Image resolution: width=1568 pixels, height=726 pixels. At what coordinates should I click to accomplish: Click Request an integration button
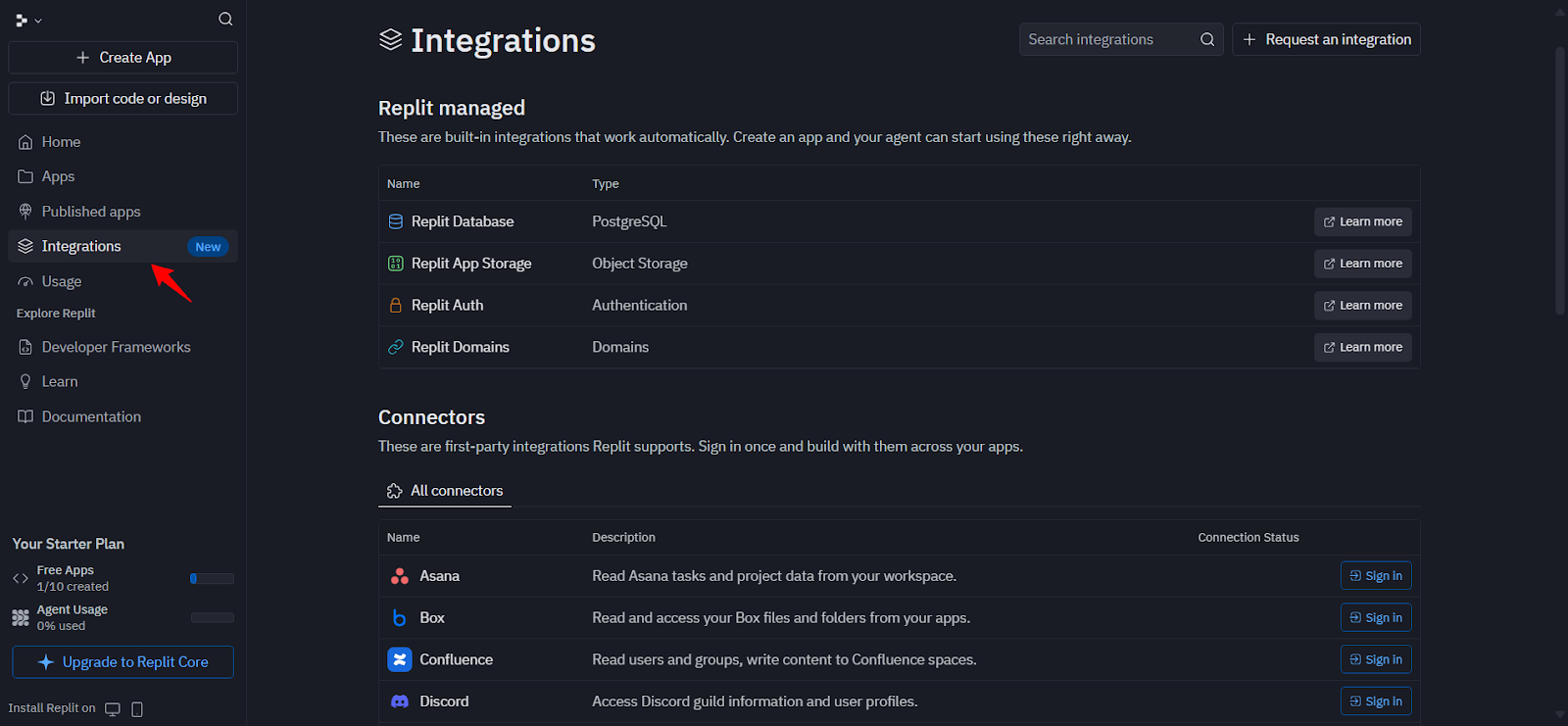coord(1326,39)
